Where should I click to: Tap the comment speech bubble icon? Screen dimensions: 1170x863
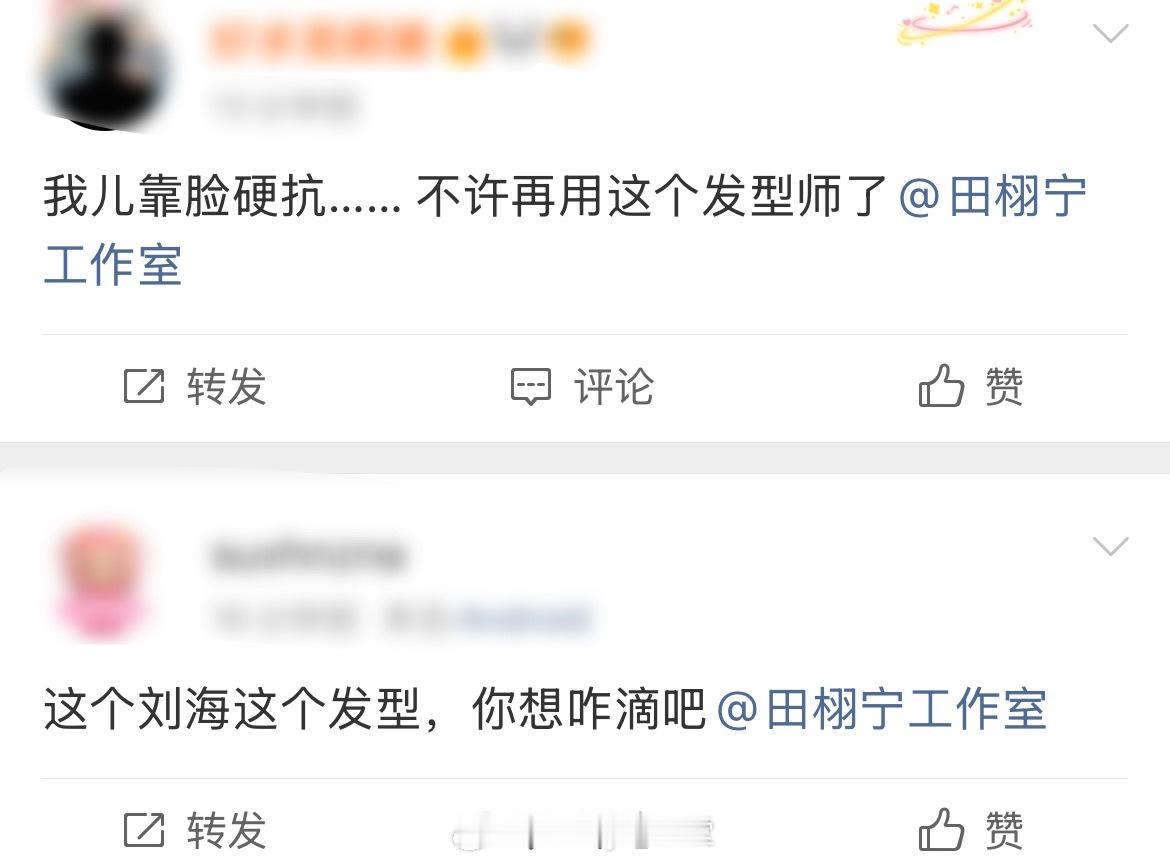[531, 386]
